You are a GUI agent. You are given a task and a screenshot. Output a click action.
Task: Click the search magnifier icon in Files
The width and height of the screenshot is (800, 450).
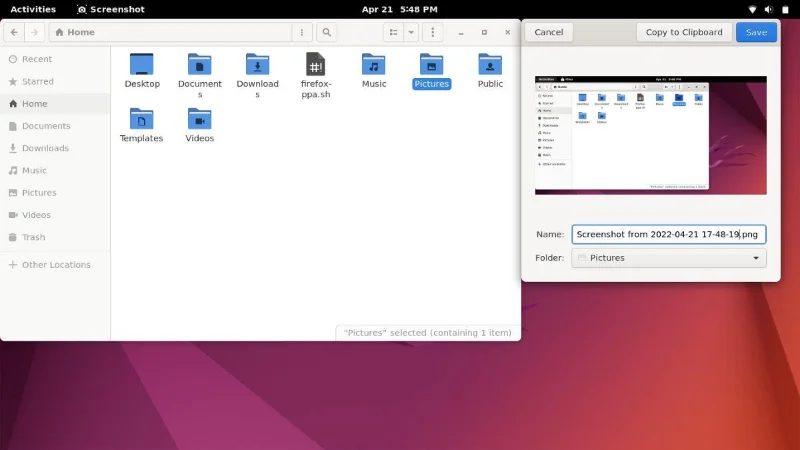click(x=327, y=32)
